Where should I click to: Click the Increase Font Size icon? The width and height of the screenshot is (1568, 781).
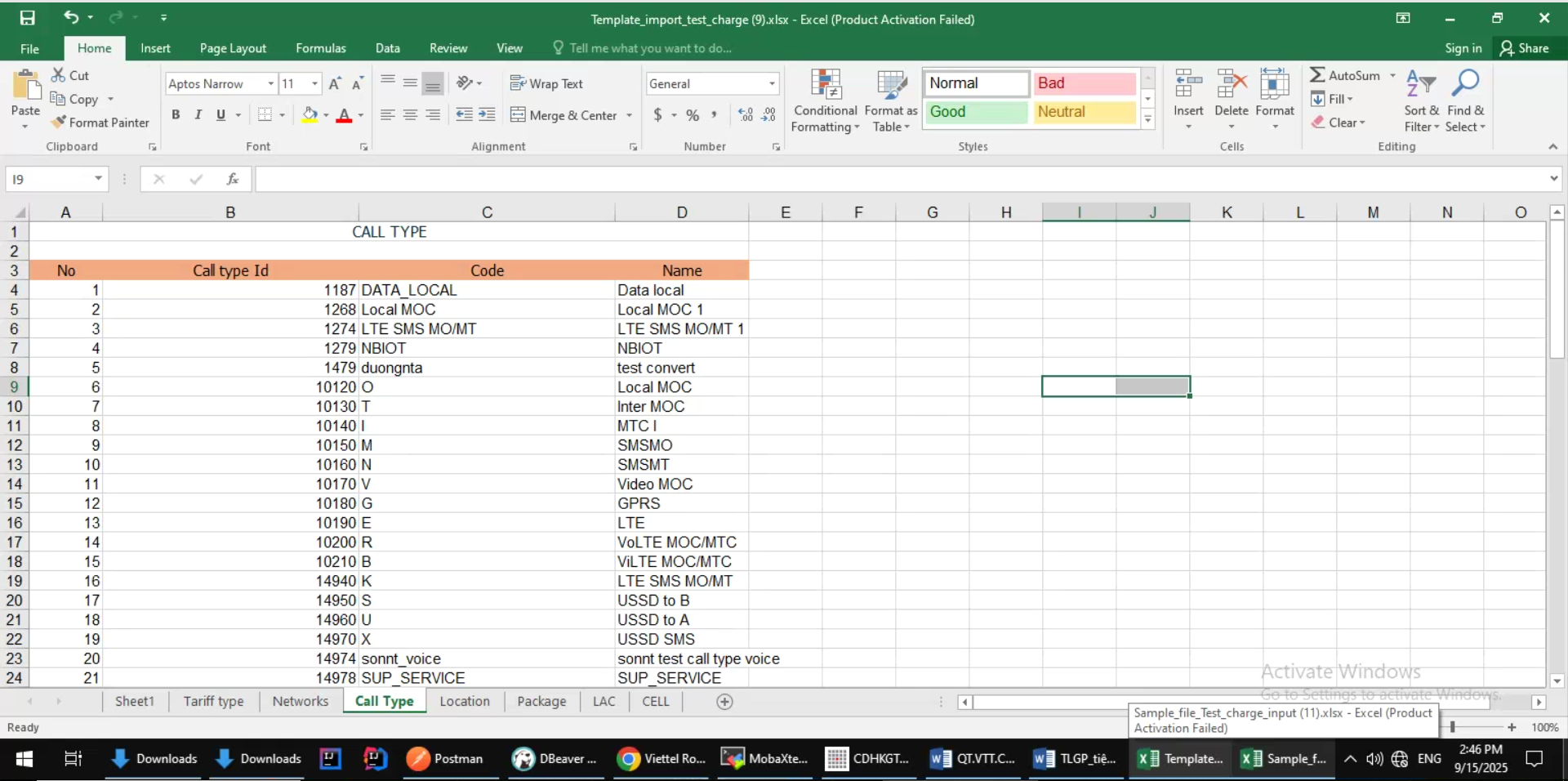pyautogui.click(x=335, y=83)
